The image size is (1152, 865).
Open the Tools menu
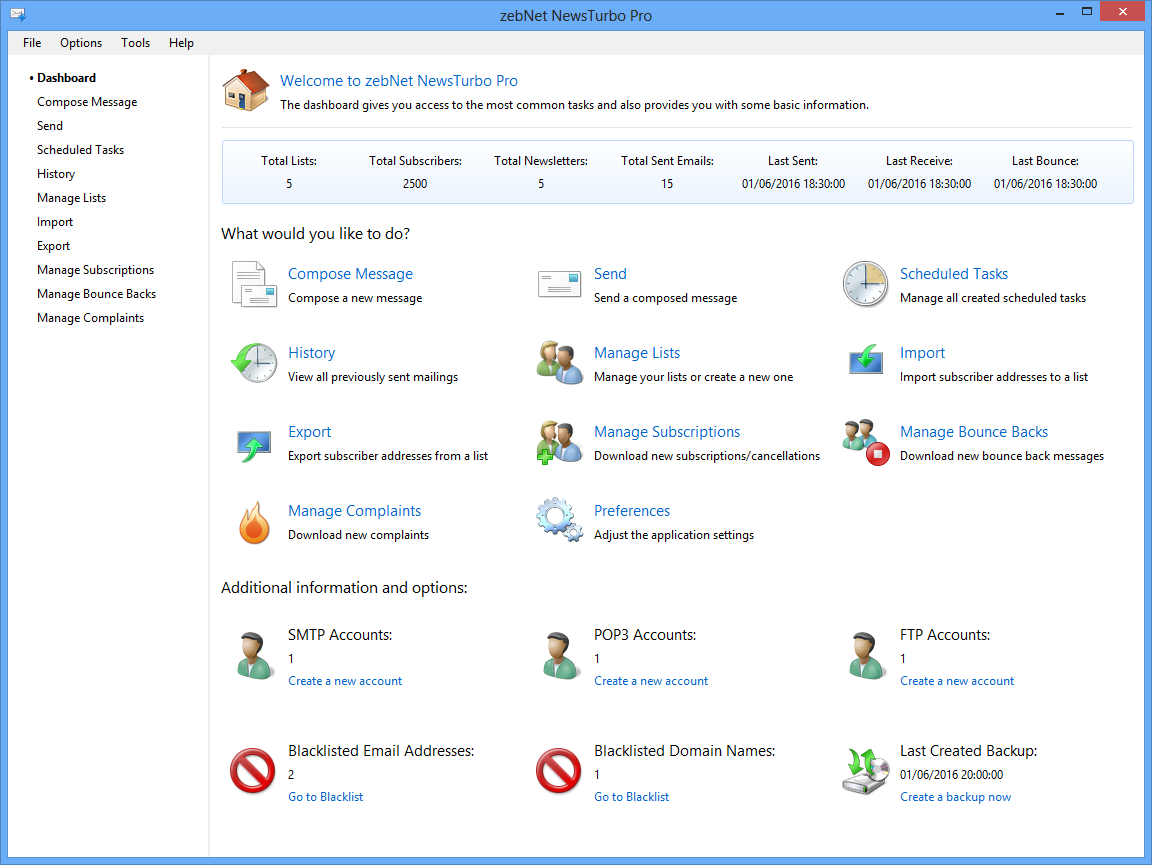135,43
